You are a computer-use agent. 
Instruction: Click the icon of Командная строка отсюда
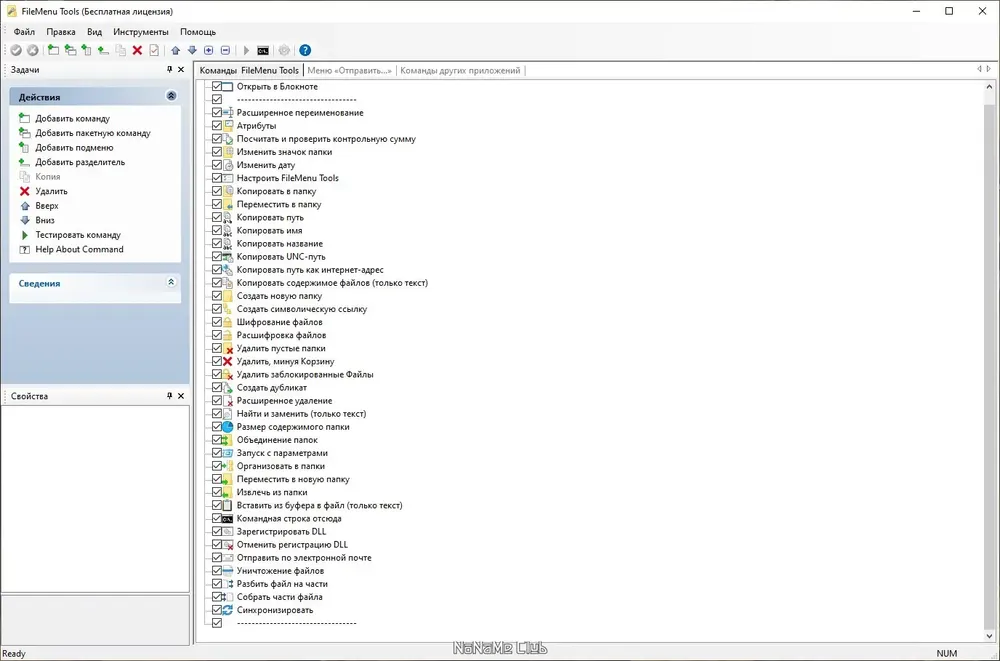point(228,519)
